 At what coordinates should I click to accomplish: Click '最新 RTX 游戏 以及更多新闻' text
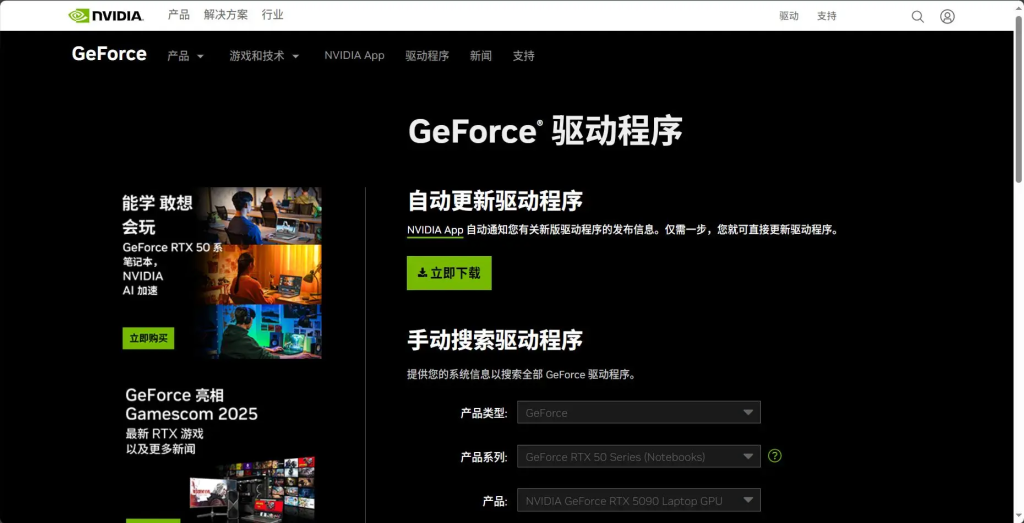click(165, 441)
